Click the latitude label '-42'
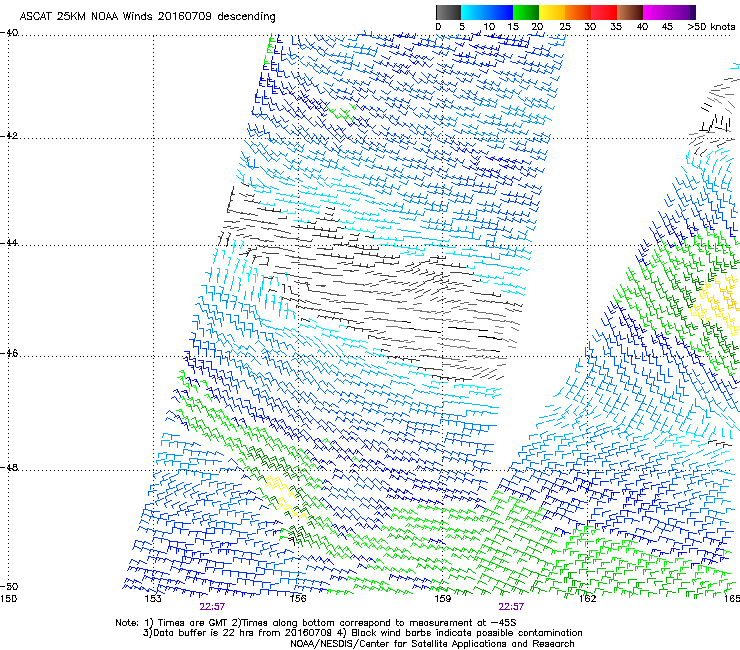Screen dimensions: 740x650 pyautogui.click(x=9, y=136)
